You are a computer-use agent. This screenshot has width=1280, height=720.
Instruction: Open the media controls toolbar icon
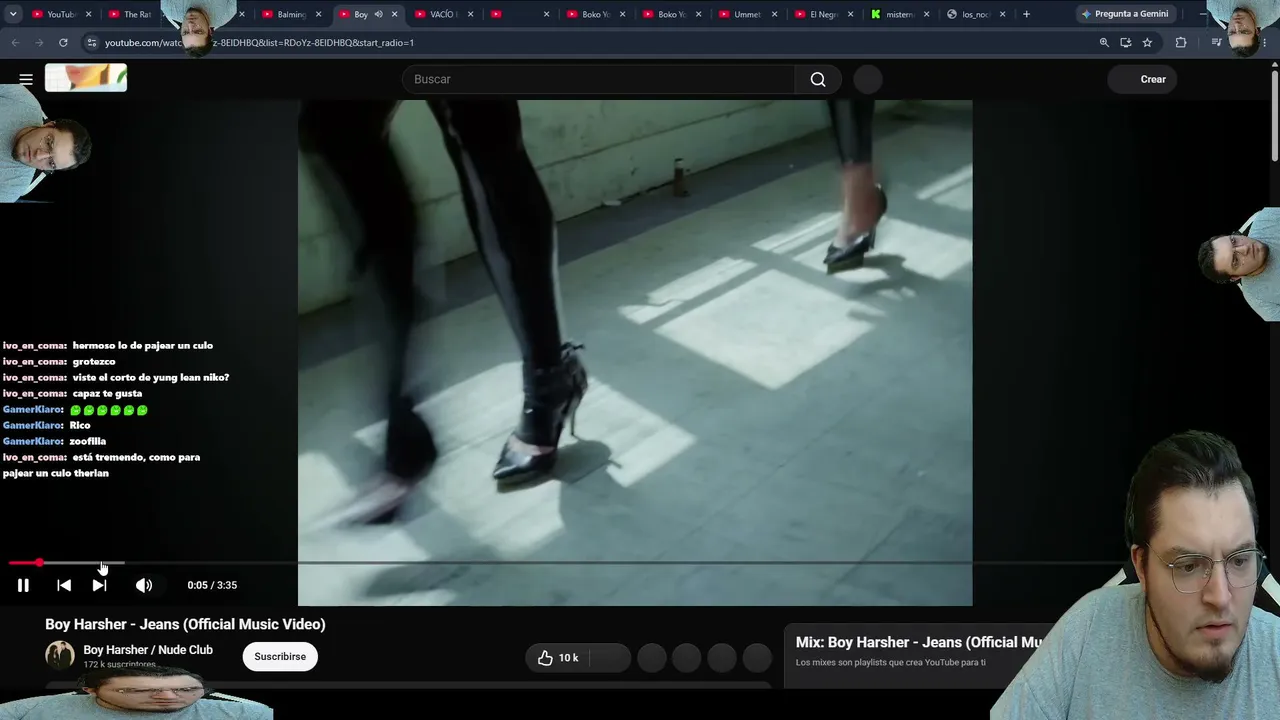1216,43
